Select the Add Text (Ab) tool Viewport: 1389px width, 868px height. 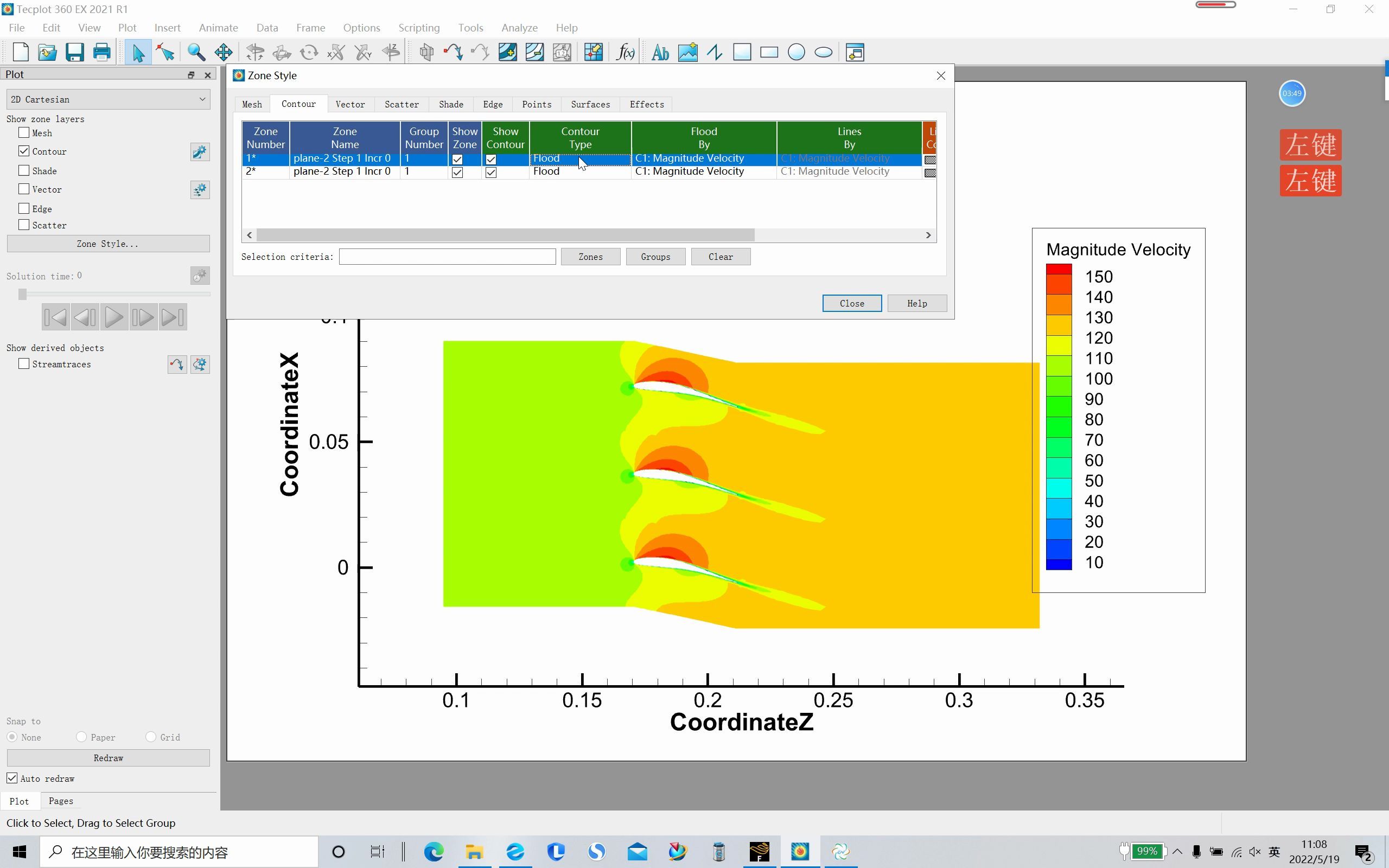click(660, 52)
